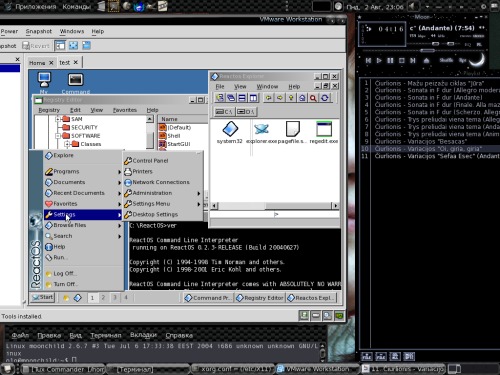Open Desktop Settings menu entry

pyautogui.click(x=163, y=214)
